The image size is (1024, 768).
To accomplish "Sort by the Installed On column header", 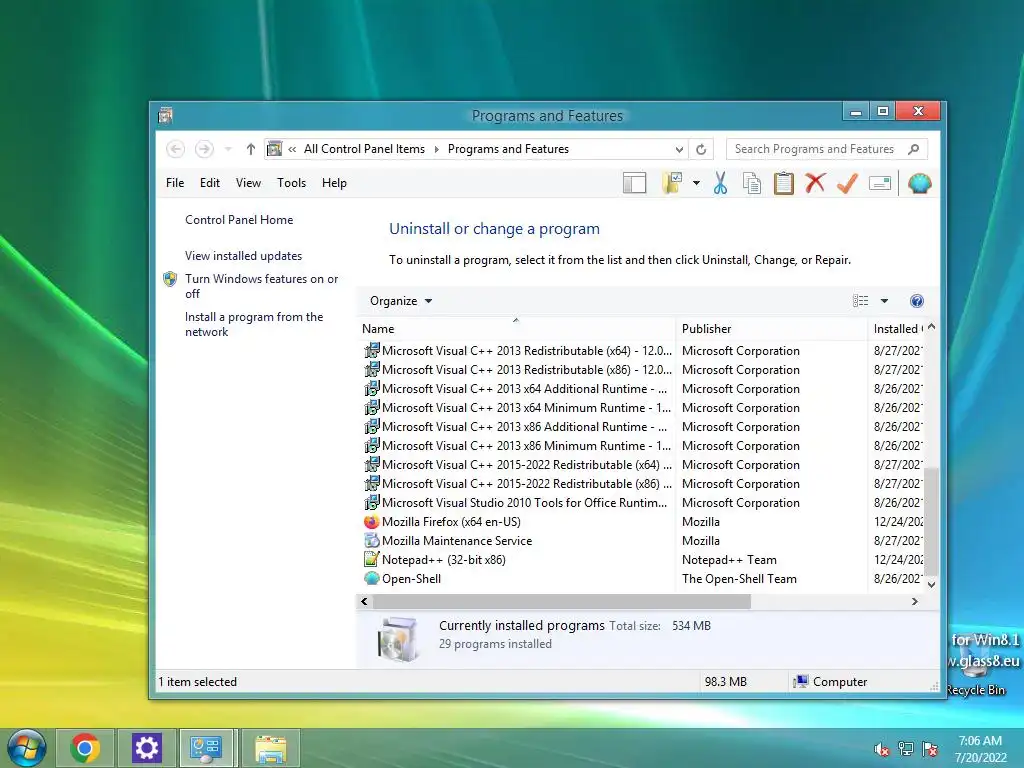I will point(897,329).
